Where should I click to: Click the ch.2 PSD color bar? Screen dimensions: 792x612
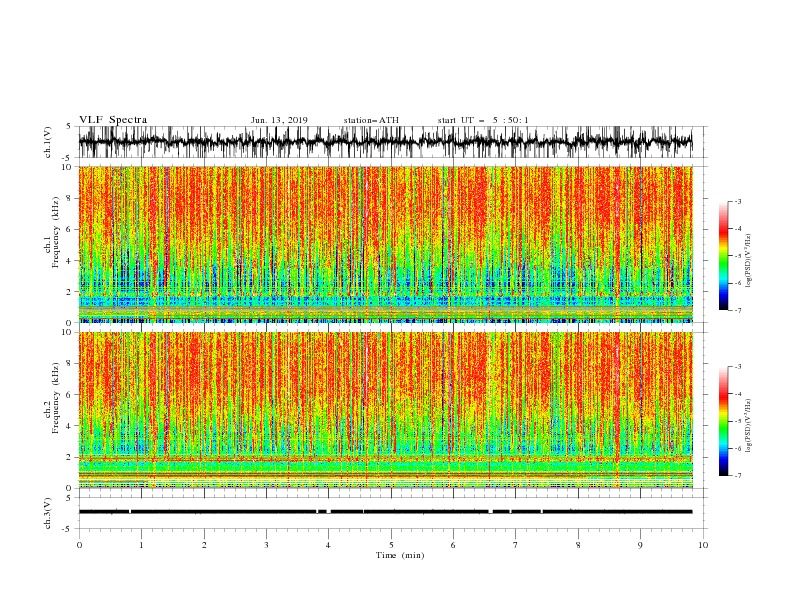point(723,421)
